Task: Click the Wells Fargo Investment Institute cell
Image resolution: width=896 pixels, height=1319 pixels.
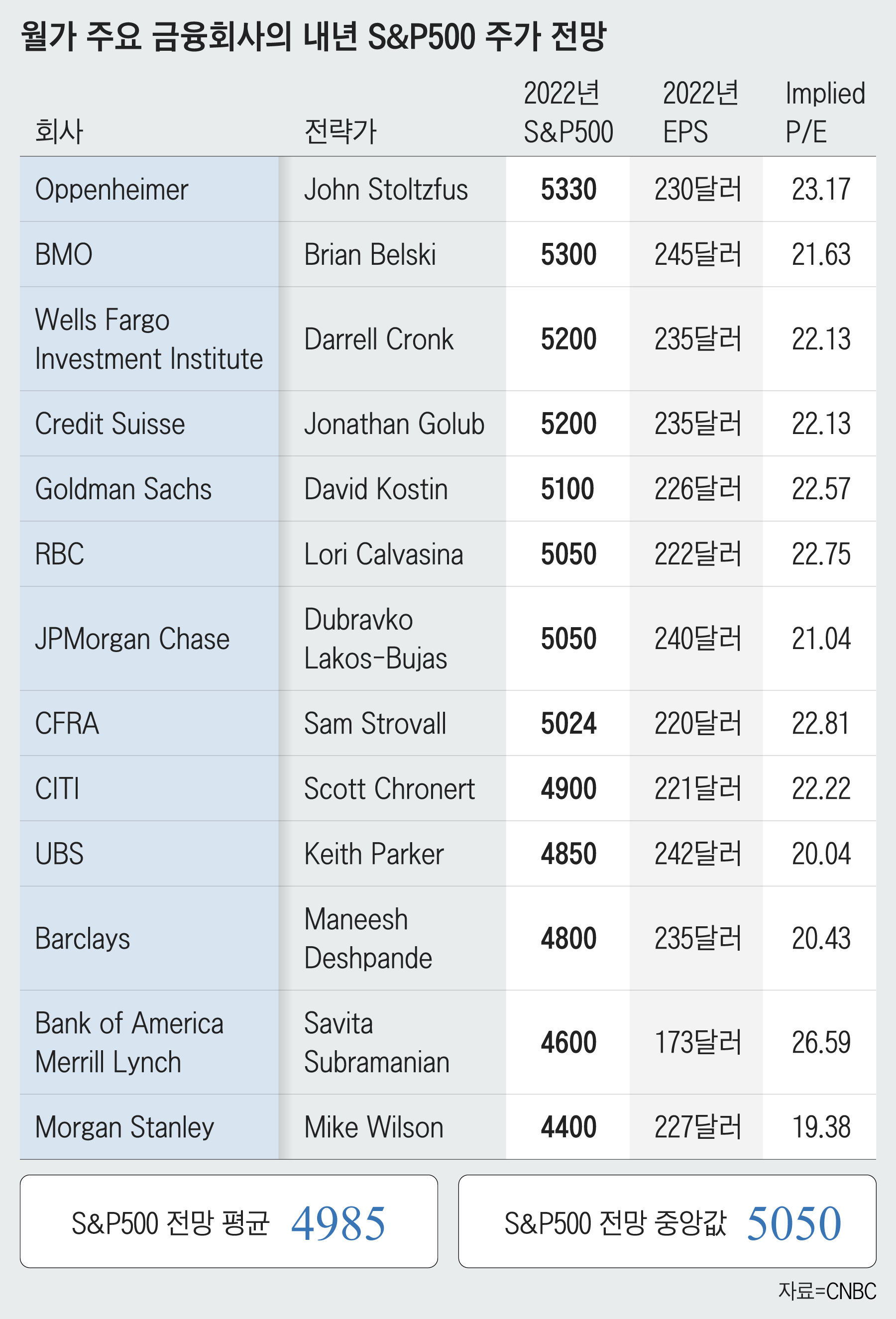Action: (149, 339)
